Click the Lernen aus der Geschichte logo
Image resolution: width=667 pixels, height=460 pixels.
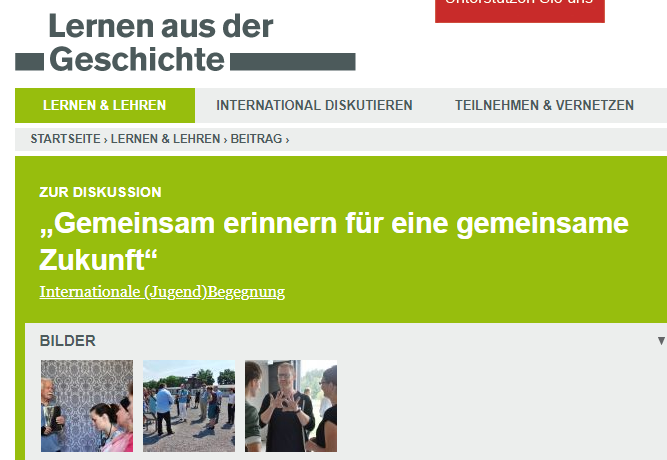click(x=160, y=43)
